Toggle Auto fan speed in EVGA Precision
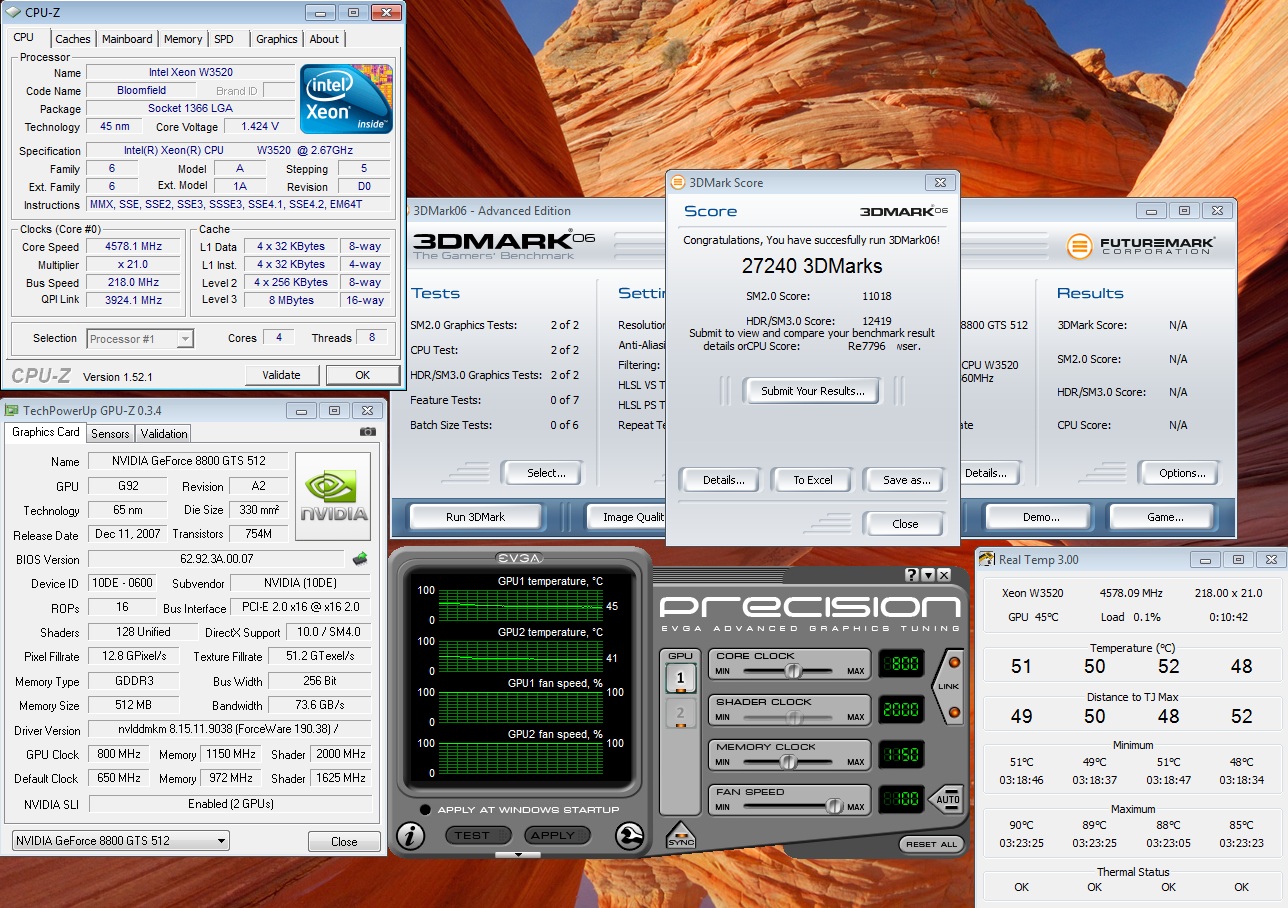Viewport: 1288px width, 908px height. (x=947, y=800)
